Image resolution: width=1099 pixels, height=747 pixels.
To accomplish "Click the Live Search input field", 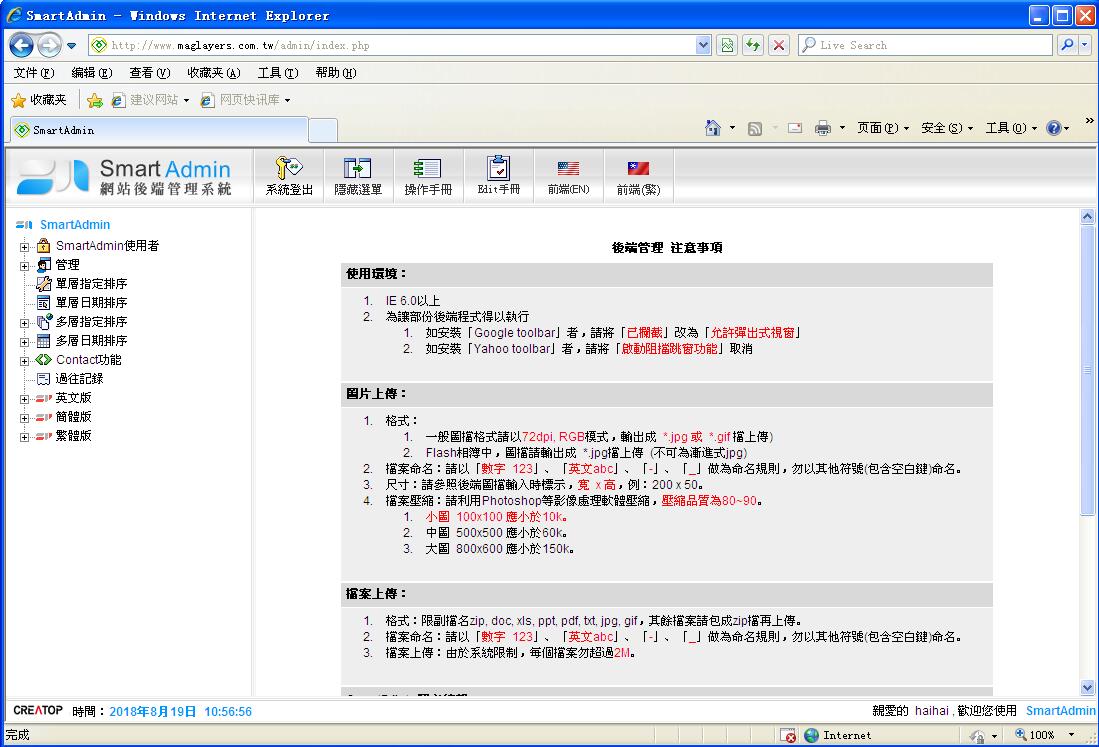I will [925, 45].
